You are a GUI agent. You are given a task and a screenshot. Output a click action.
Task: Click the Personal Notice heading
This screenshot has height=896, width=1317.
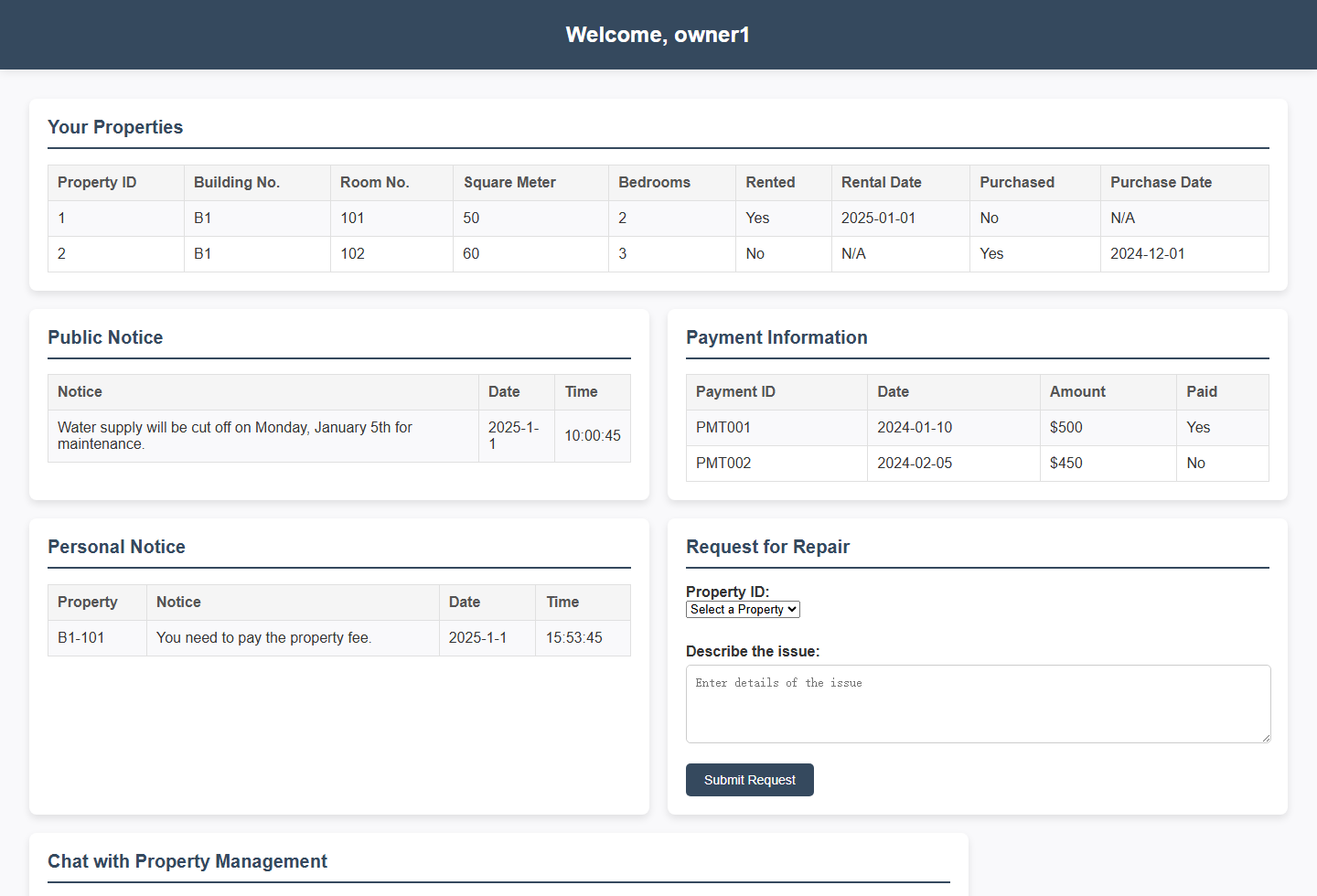point(116,547)
